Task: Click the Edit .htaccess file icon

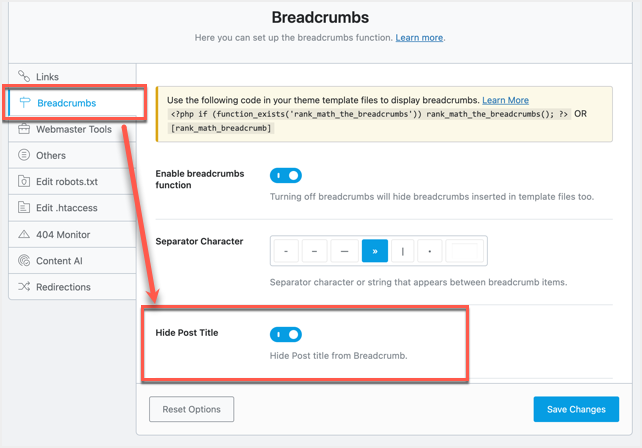Action: [x=25, y=208]
